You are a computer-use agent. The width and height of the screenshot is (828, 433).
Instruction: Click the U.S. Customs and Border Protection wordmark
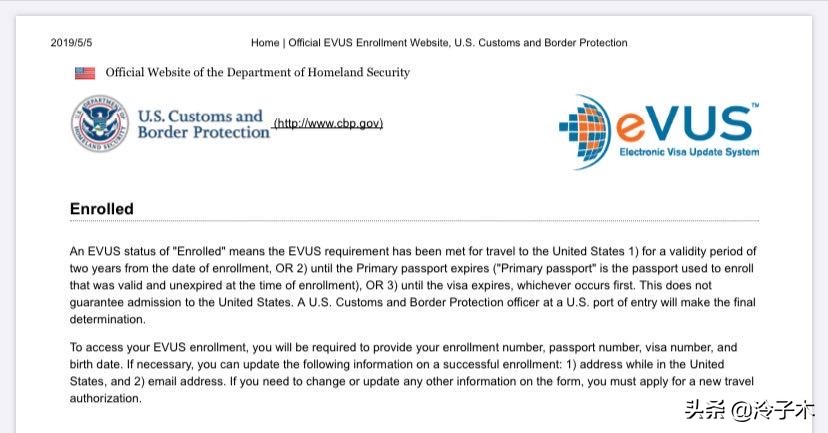pyautogui.click(x=203, y=124)
